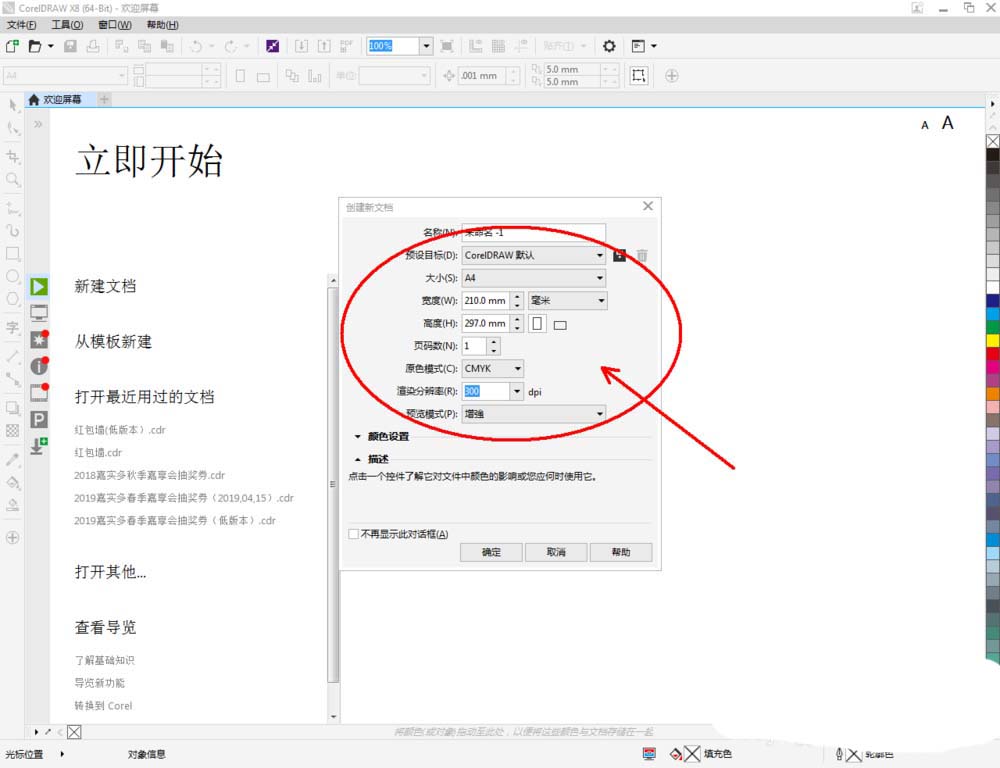Click the Import toolbar icon
The height and width of the screenshot is (768, 1000).
coord(301,46)
